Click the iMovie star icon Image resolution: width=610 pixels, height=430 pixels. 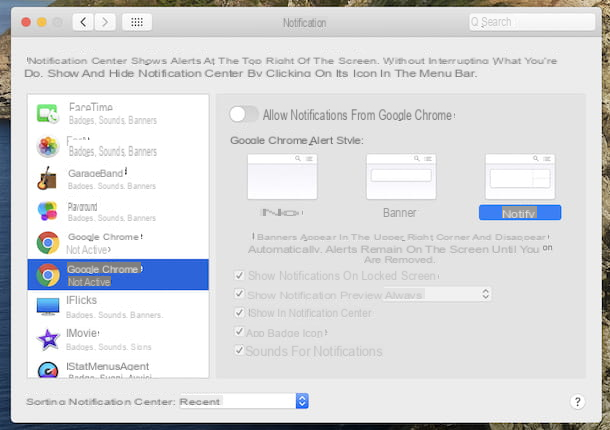[x=48, y=339]
